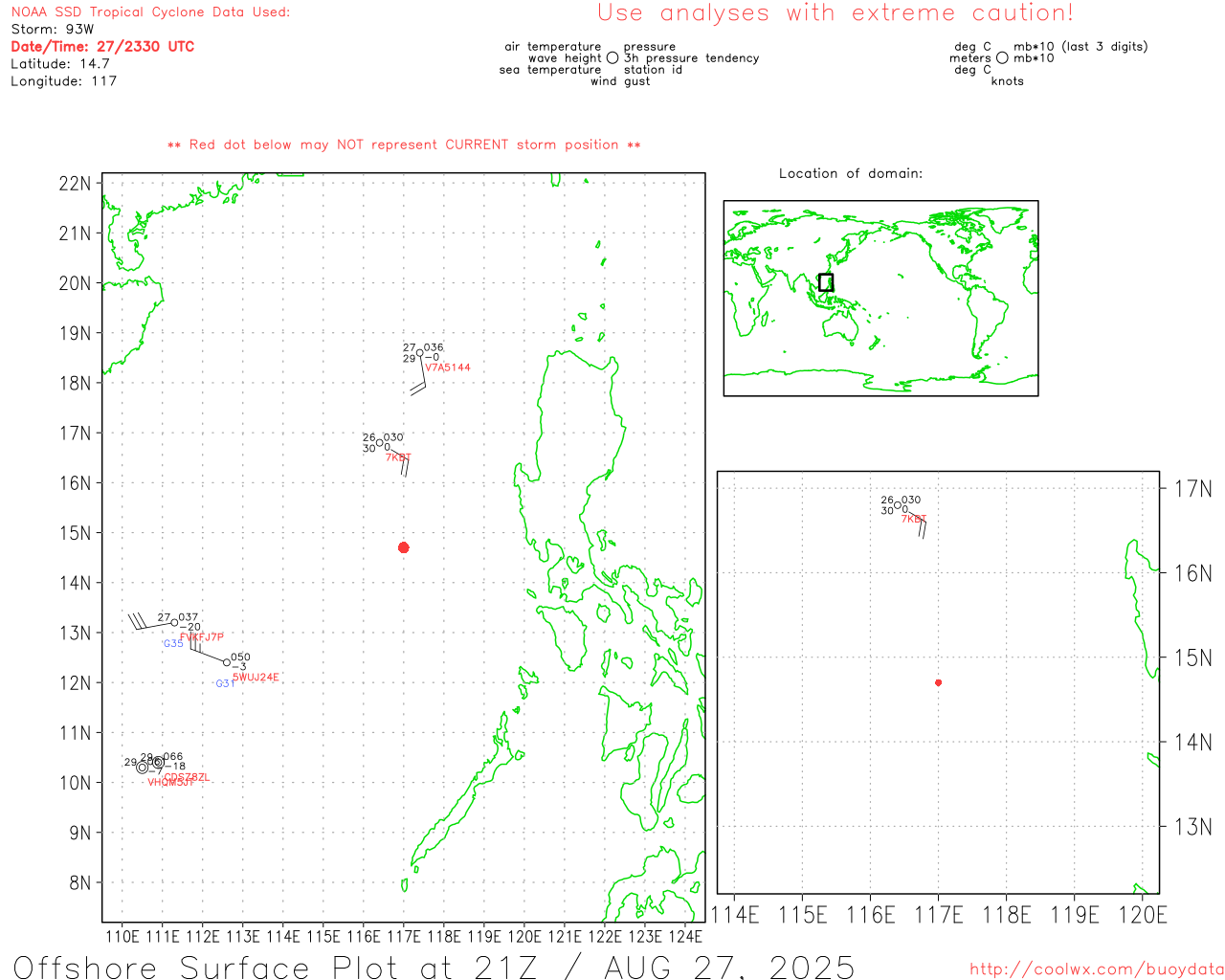The image size is (1225, 980).
Task: Click black domain box on world map
Action: [826, 282]
